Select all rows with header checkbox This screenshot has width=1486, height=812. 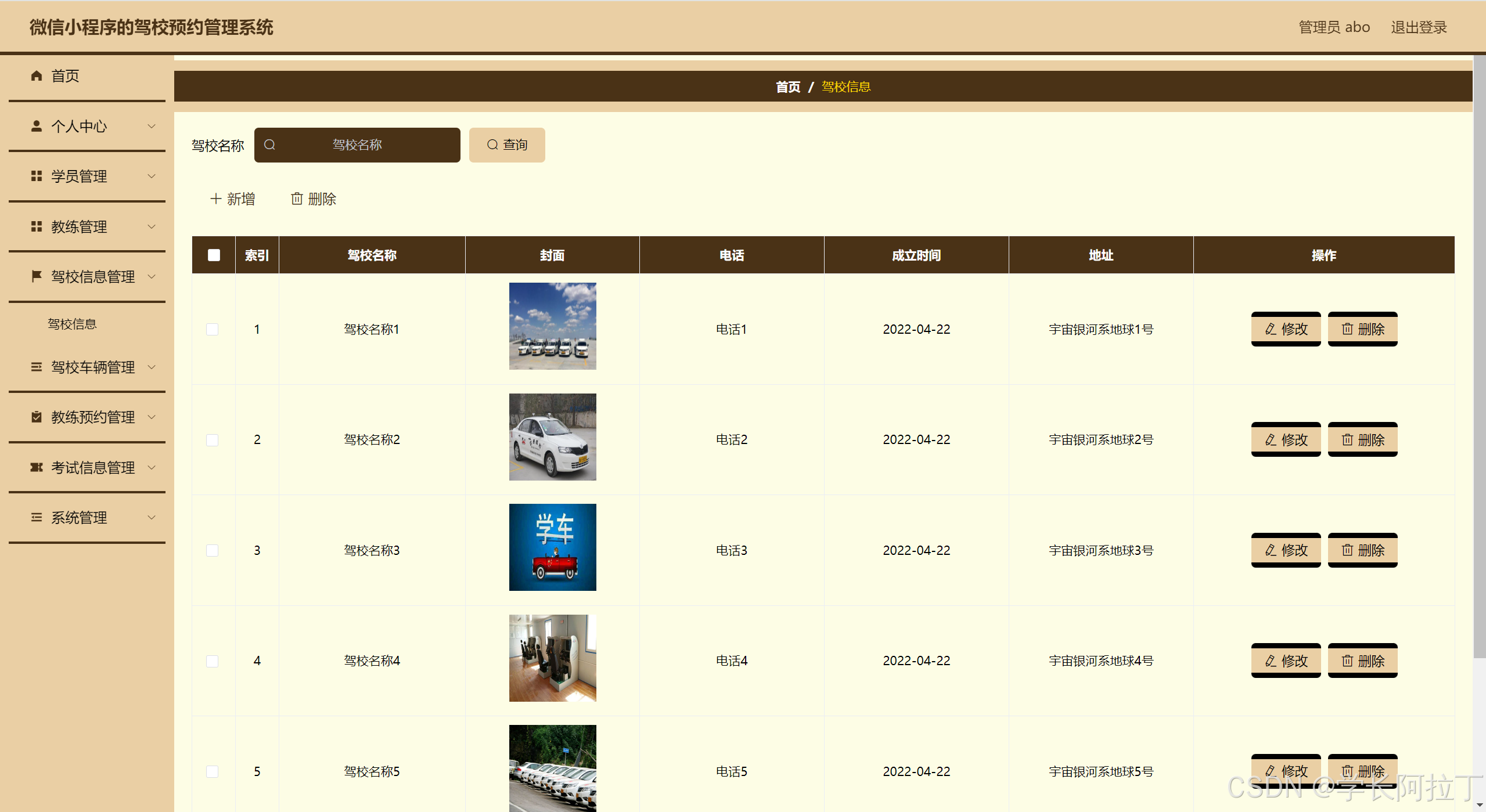coord(214,255)
